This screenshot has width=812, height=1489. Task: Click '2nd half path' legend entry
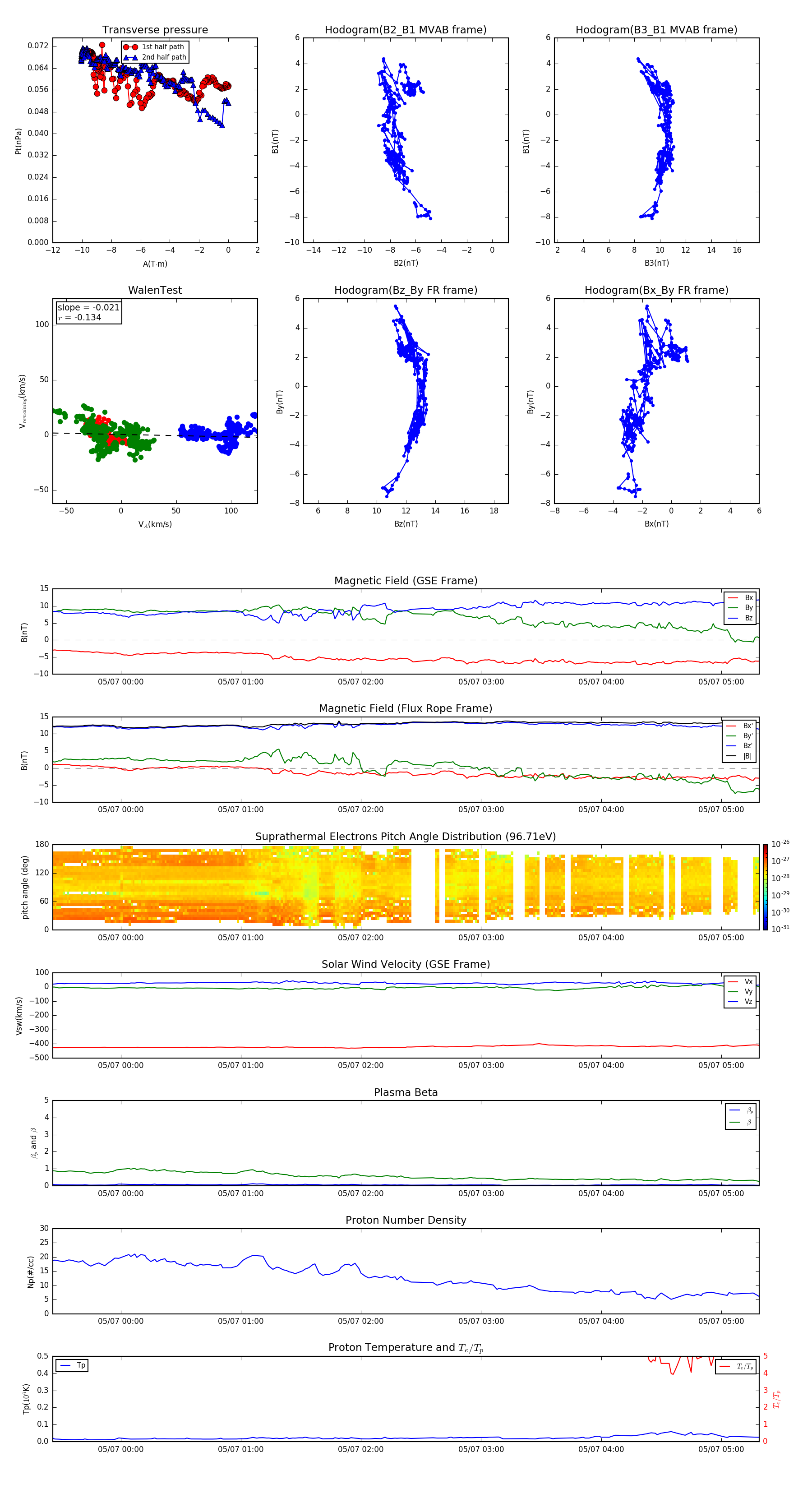tap(154, 57)
